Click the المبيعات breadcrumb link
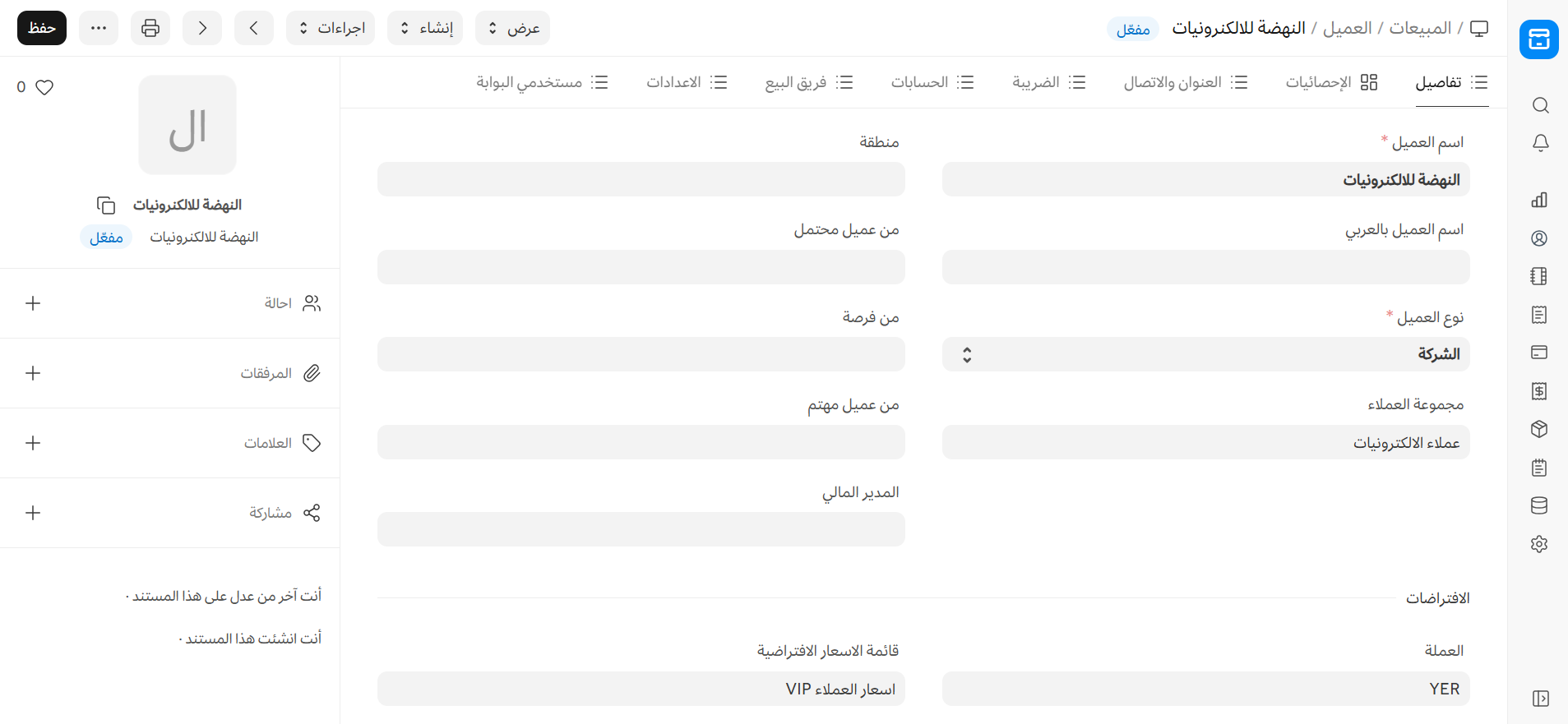The height and width of the screenshot is (724, 1568). (x=1419, y=28)
